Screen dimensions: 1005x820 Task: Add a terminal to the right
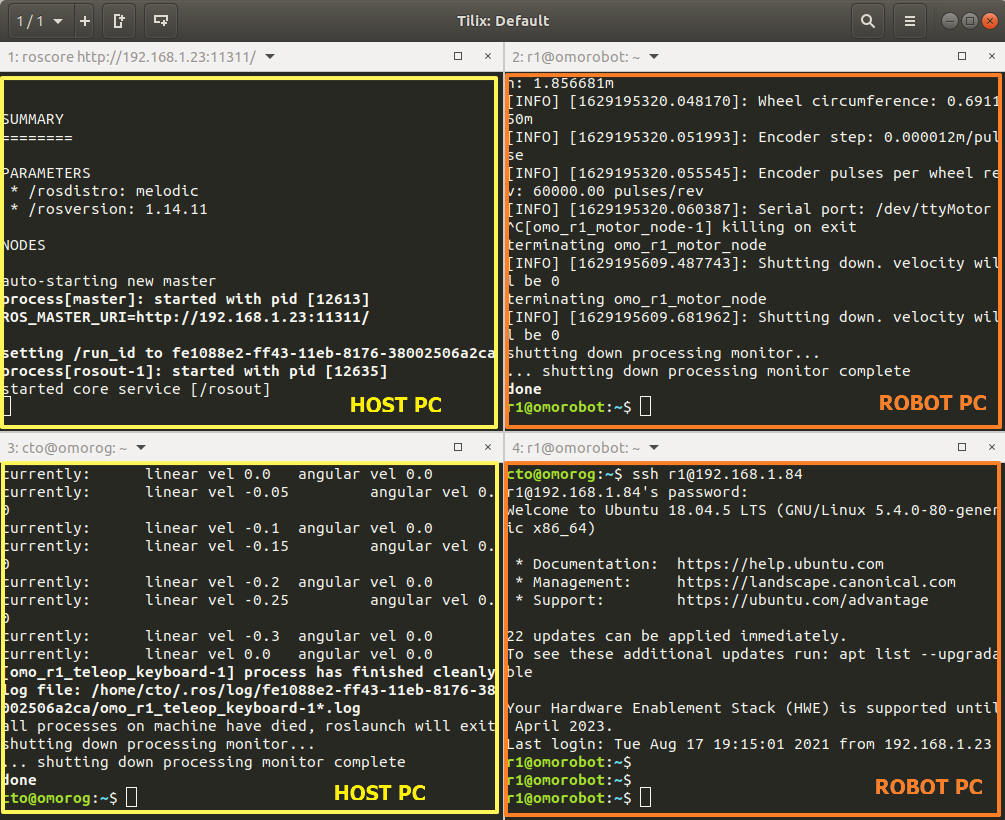pos(119,21)
